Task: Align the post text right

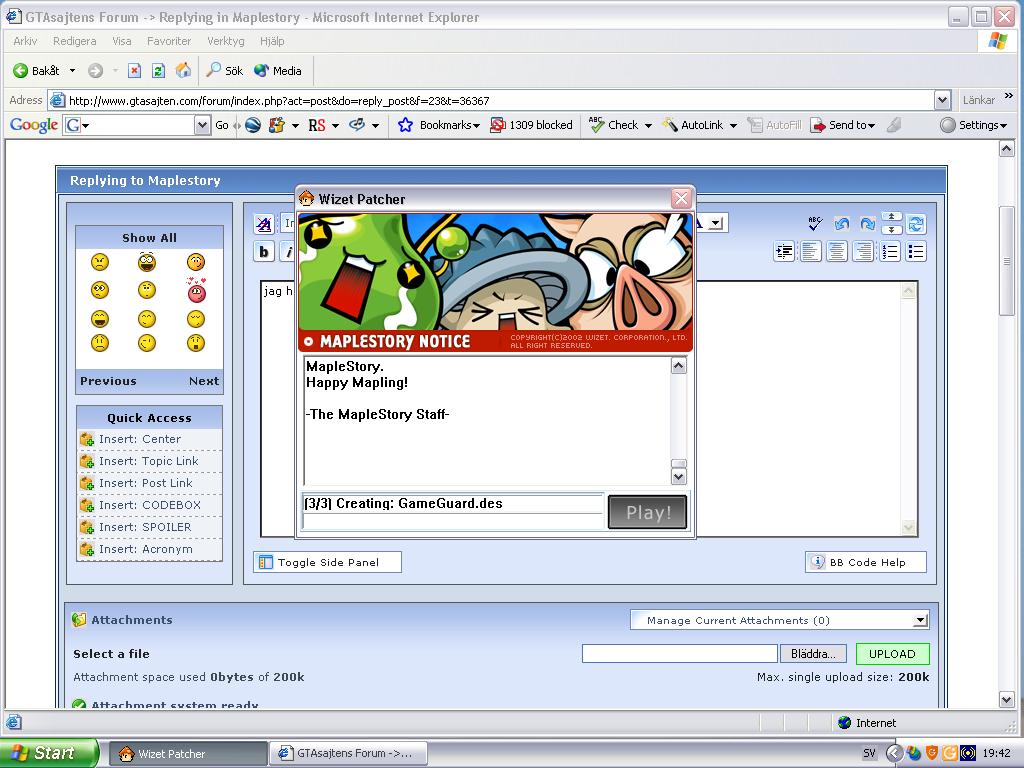Action: (x=863, y=251)
